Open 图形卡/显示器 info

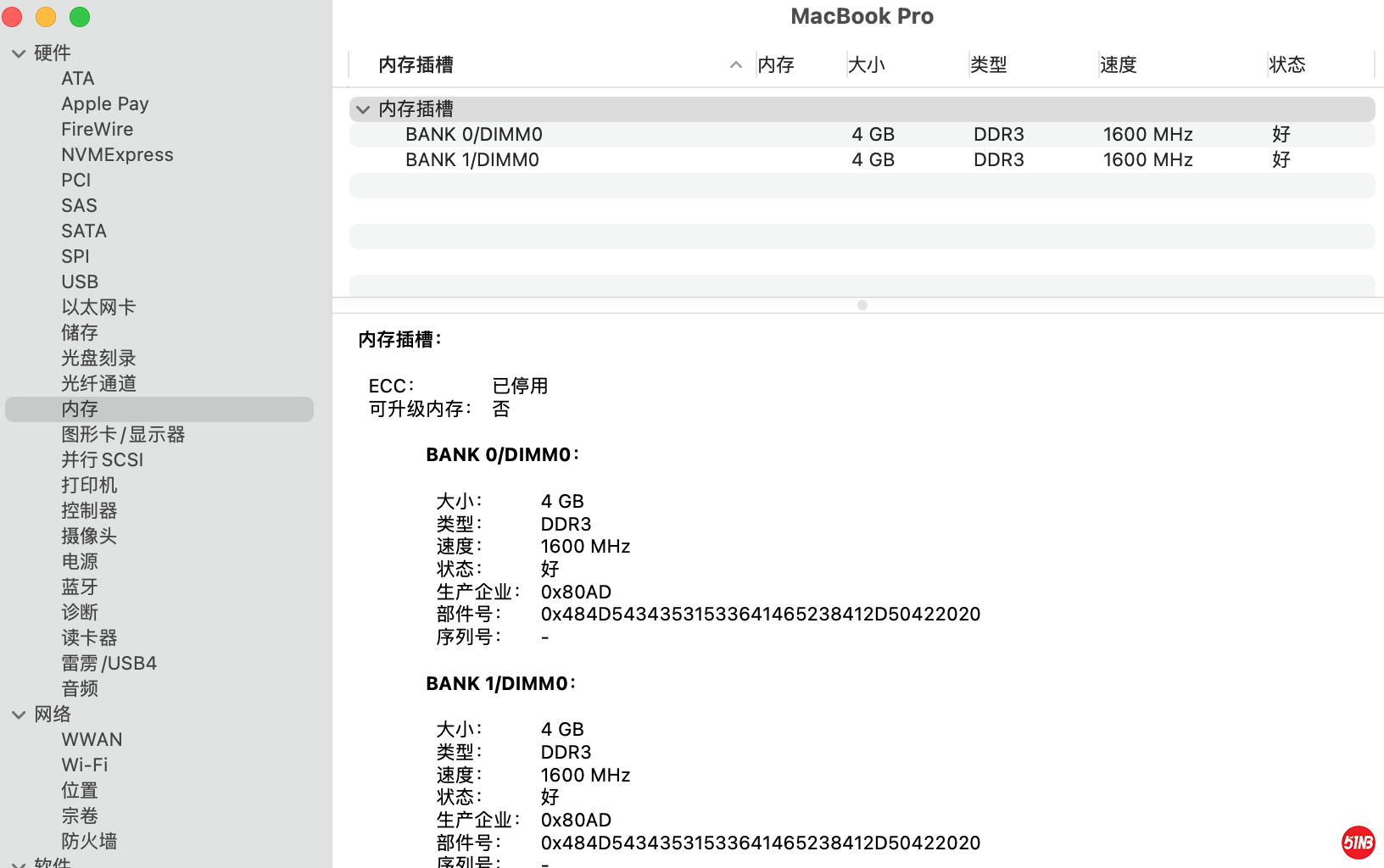point(123,435)
